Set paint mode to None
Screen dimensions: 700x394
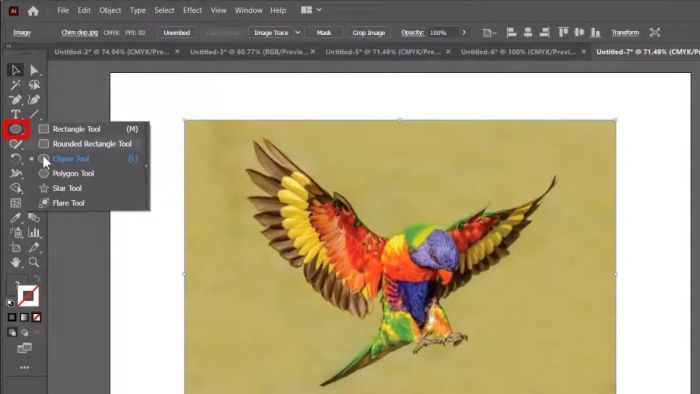(x=37, y=317)
